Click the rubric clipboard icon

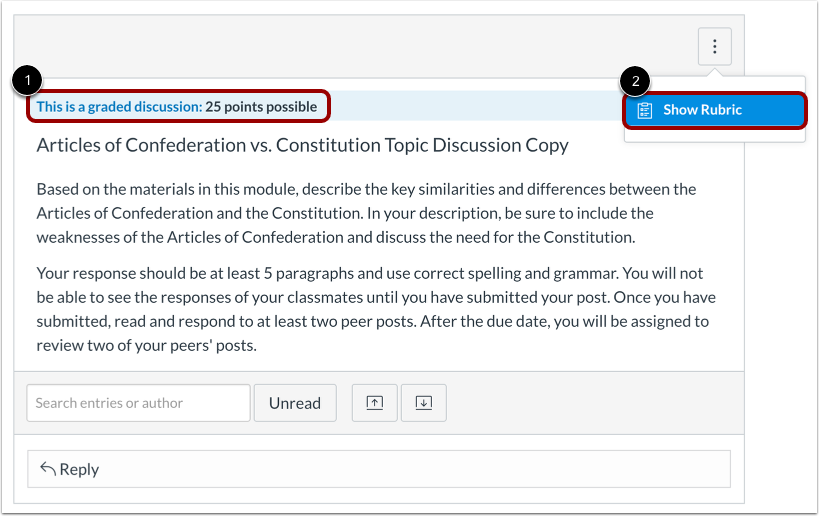[645, 110]
